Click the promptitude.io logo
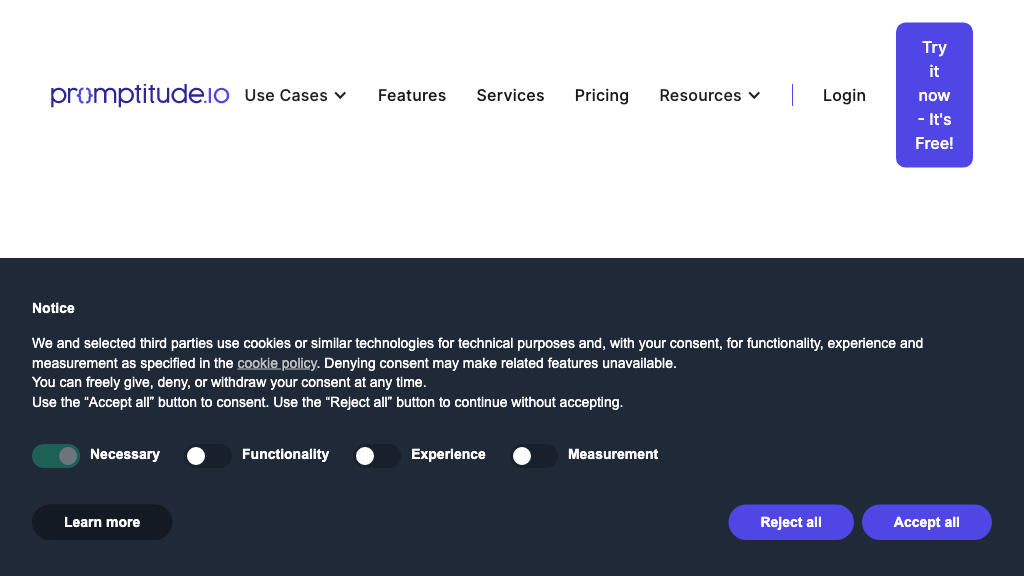Image resolution: width=1024 pixels, height=576 pixels. (x=139, y=95)
